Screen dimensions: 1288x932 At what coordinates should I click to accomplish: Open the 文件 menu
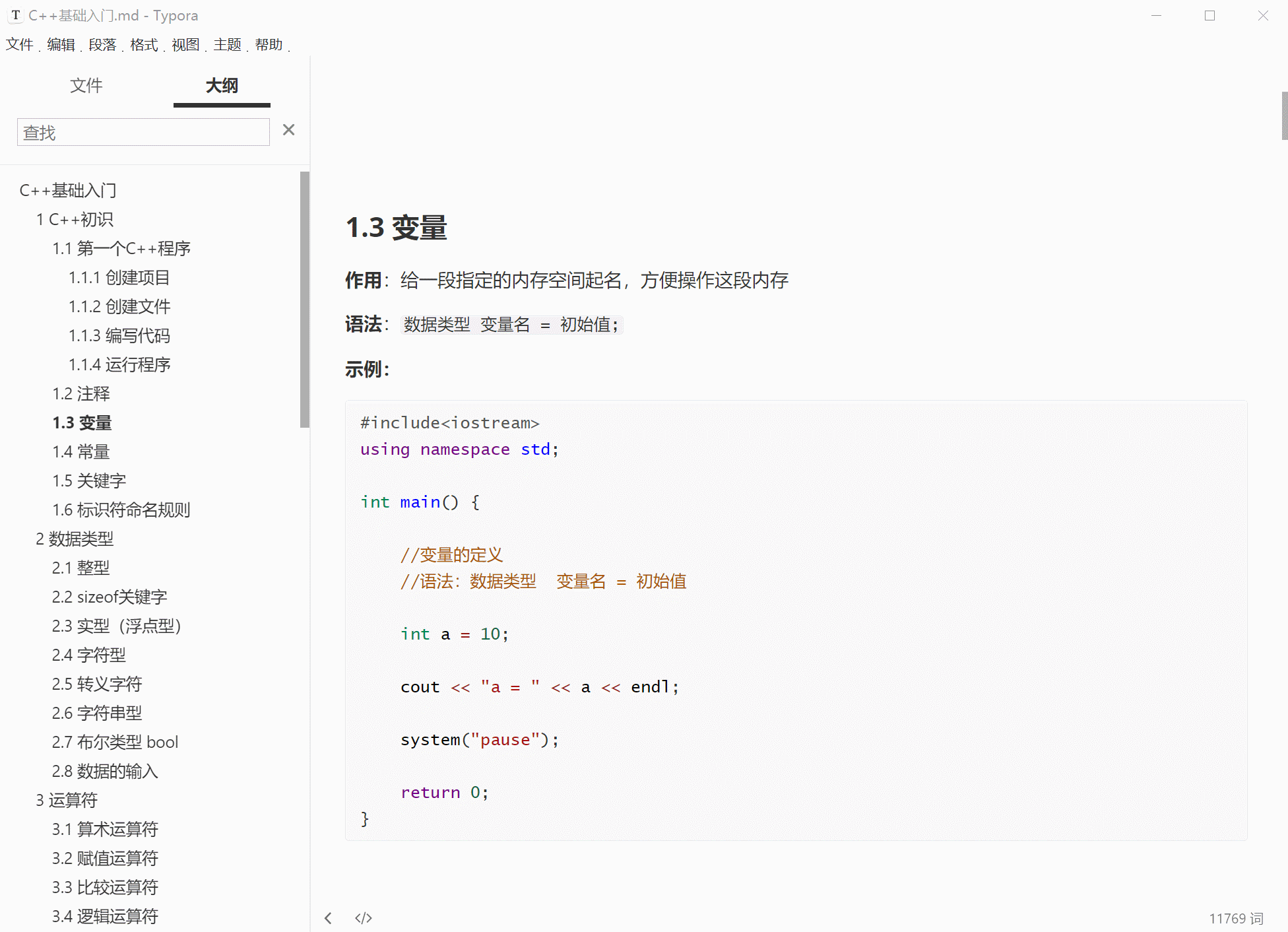[x=19, y=44]
